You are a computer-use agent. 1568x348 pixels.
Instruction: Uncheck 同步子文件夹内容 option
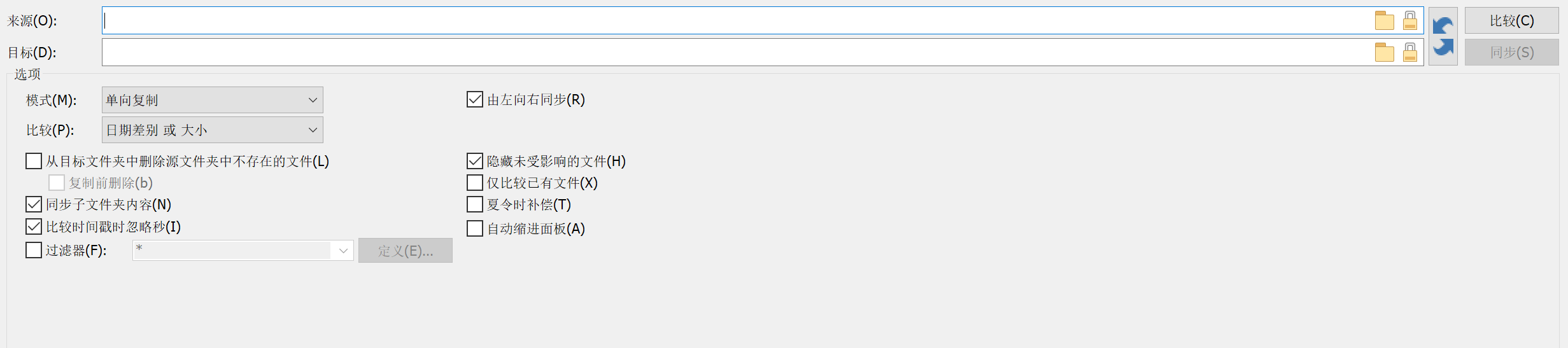(34, 204)
